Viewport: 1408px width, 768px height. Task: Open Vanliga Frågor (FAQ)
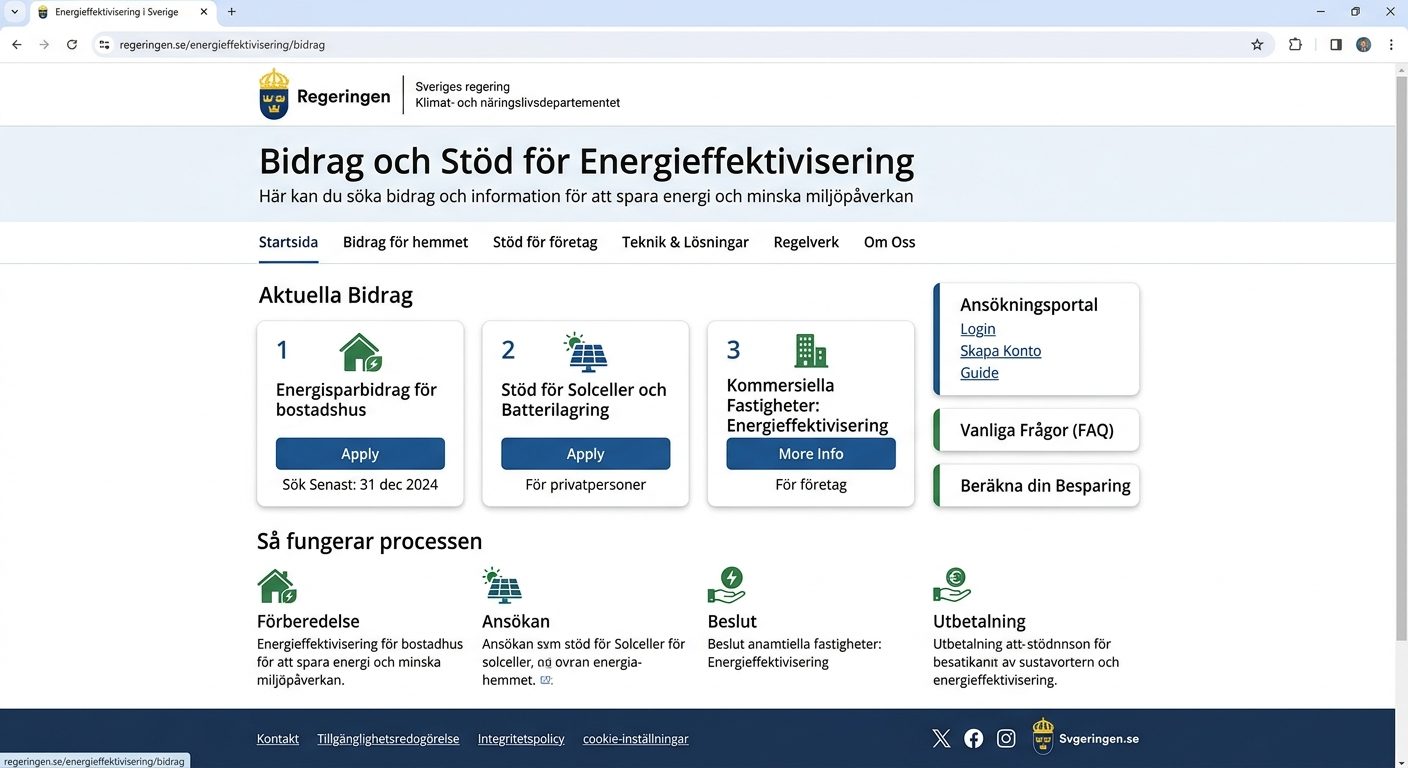tap(1036, 430)
